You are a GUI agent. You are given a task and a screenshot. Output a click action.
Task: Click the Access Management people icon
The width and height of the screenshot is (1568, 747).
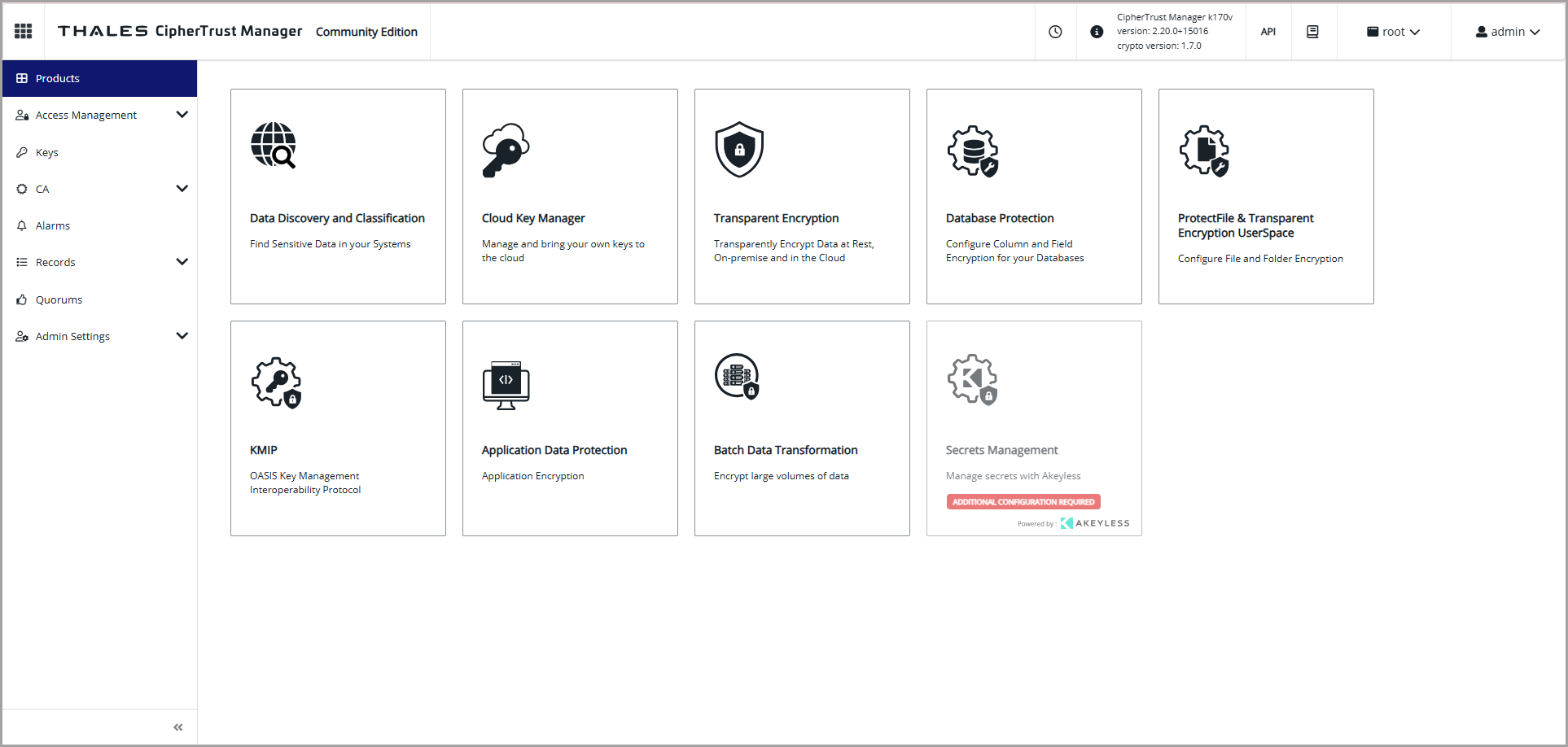click(x=22, y=116)
